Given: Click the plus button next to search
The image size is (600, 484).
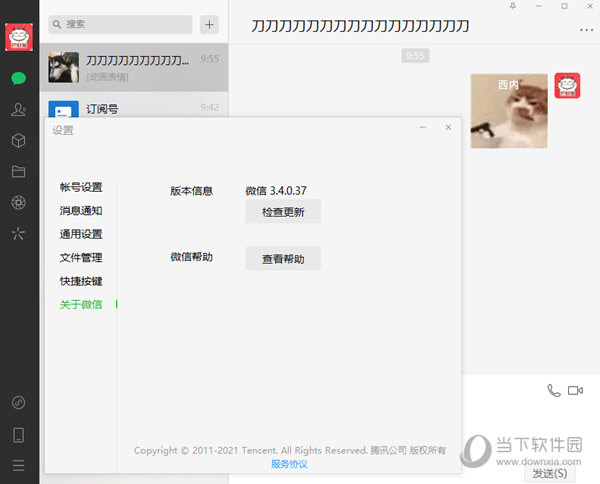Looking at the screenshot, I should (x=209, y=24).
